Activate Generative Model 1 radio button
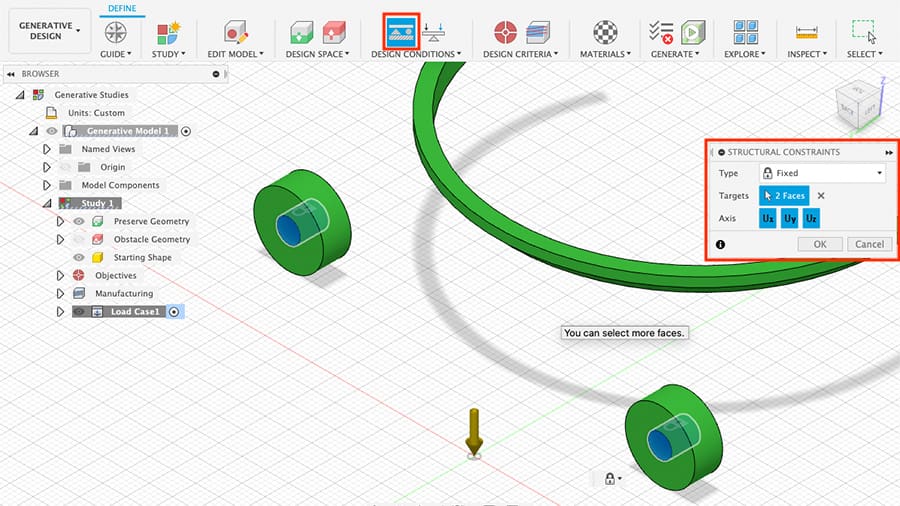The image size is (900, 506). coord(185,131)
